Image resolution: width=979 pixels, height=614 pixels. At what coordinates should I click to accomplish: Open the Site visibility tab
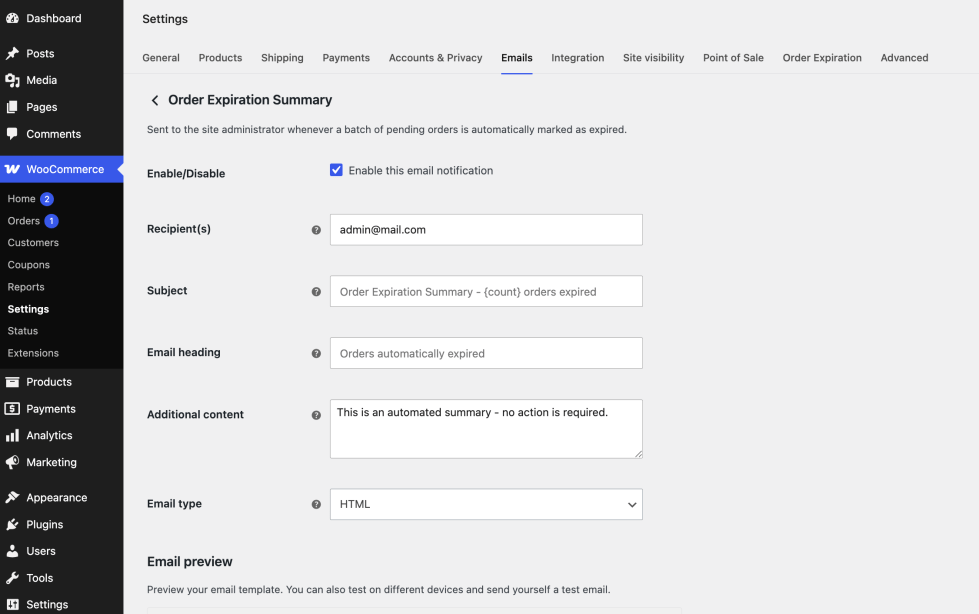pos(653,57)
